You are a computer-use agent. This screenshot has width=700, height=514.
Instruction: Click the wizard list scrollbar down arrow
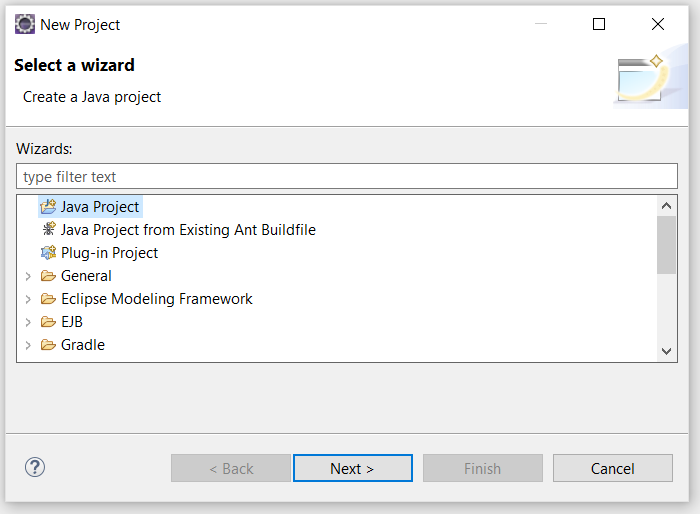[666, 351]
